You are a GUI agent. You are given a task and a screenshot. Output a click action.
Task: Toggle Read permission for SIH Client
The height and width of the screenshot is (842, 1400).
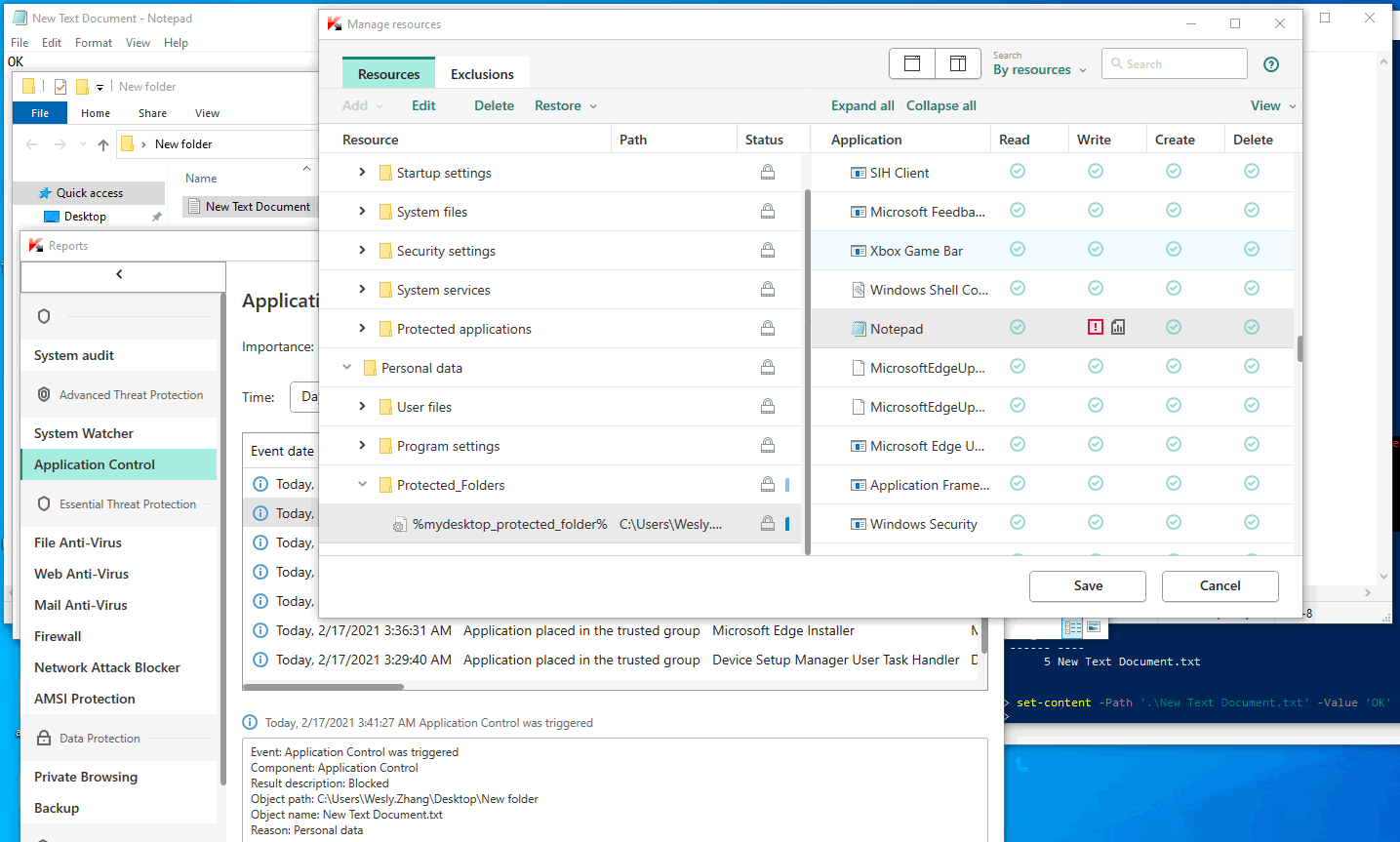click(1018, 171)
